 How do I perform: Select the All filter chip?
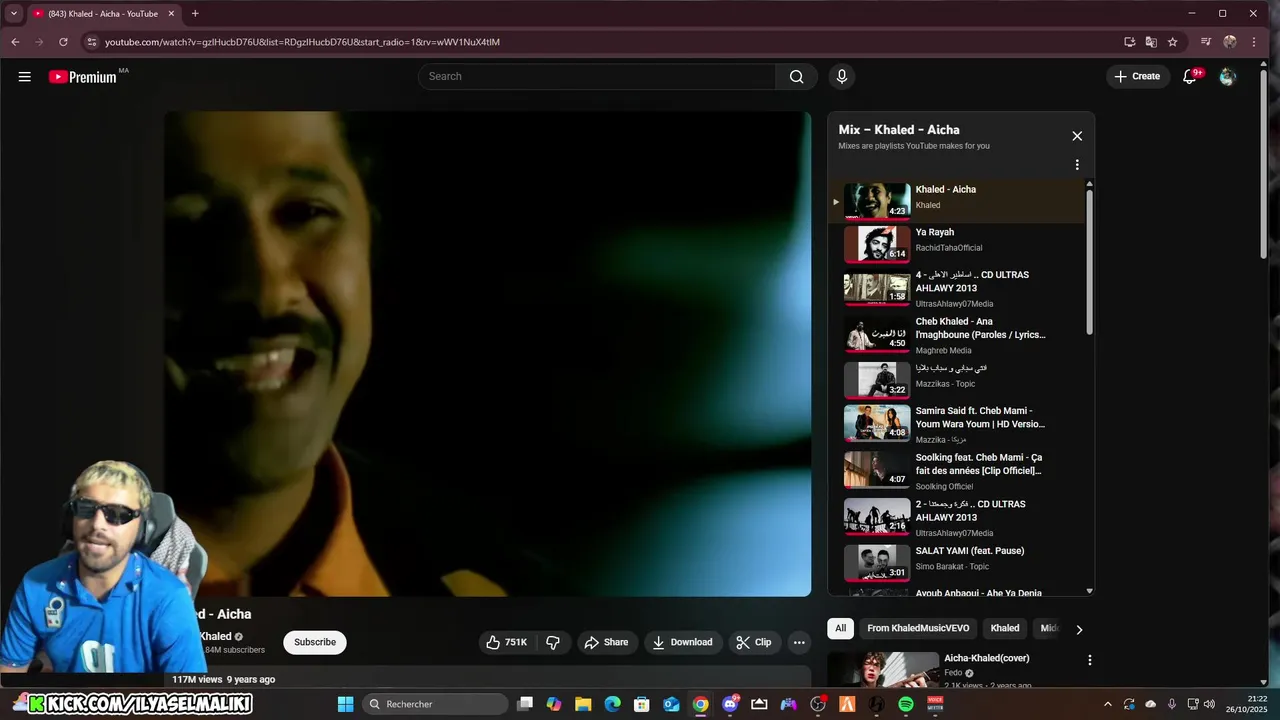(840, 628)
